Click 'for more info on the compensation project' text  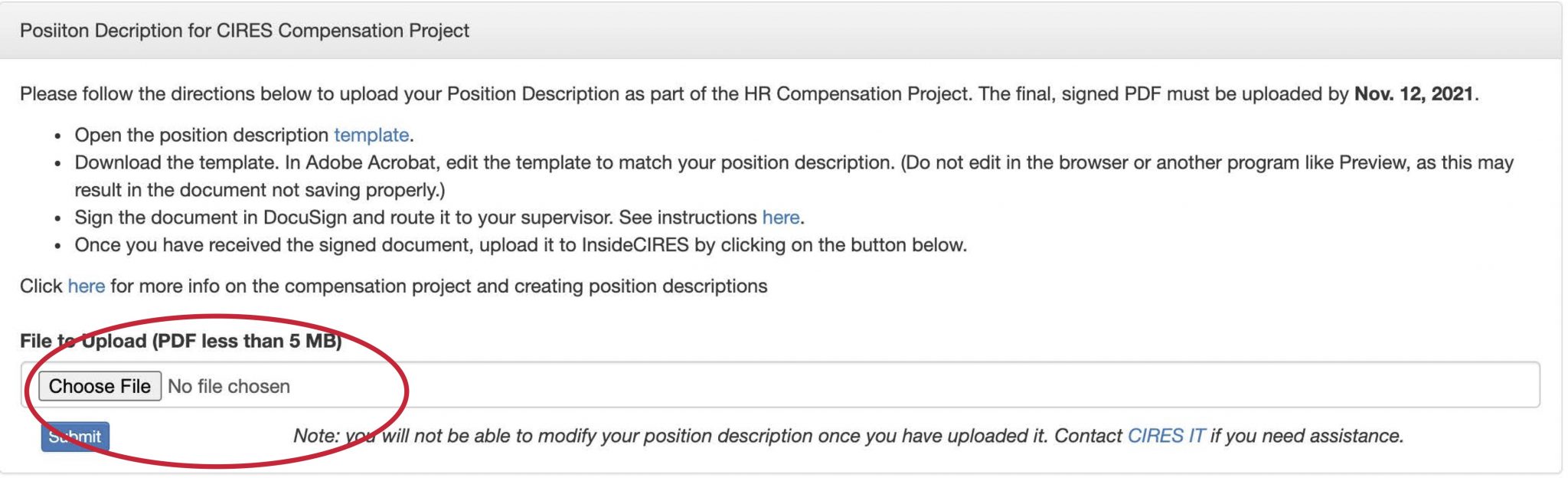[x=439, y=286]
